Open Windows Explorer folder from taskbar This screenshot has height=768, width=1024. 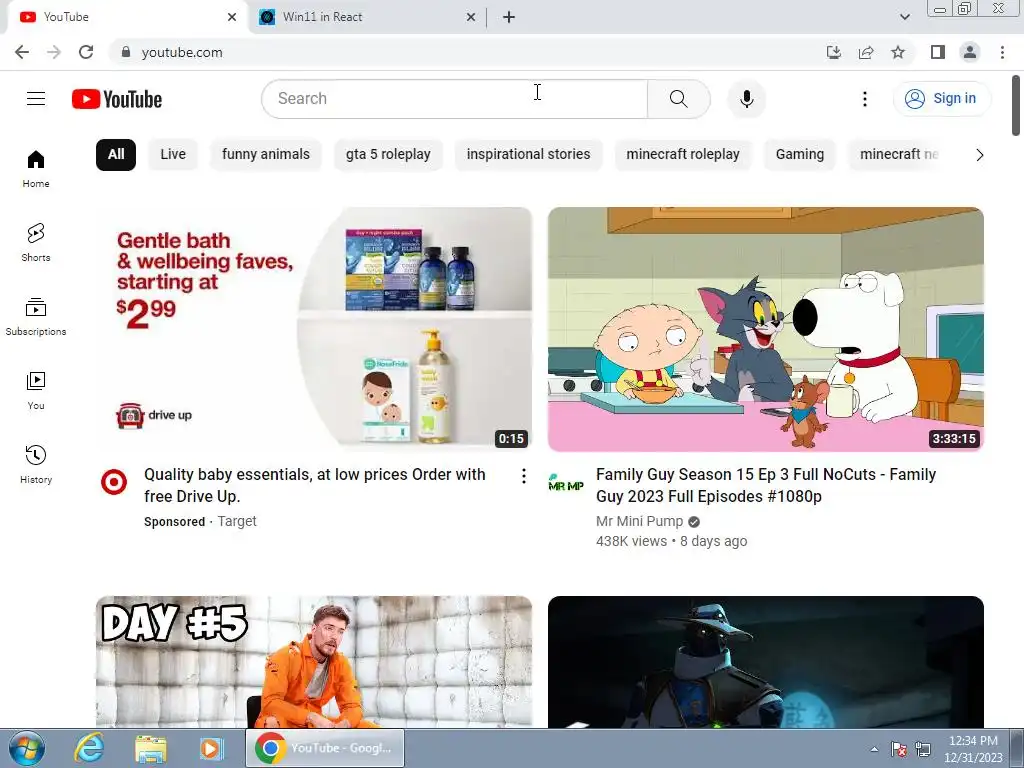[x=150, y=748]
